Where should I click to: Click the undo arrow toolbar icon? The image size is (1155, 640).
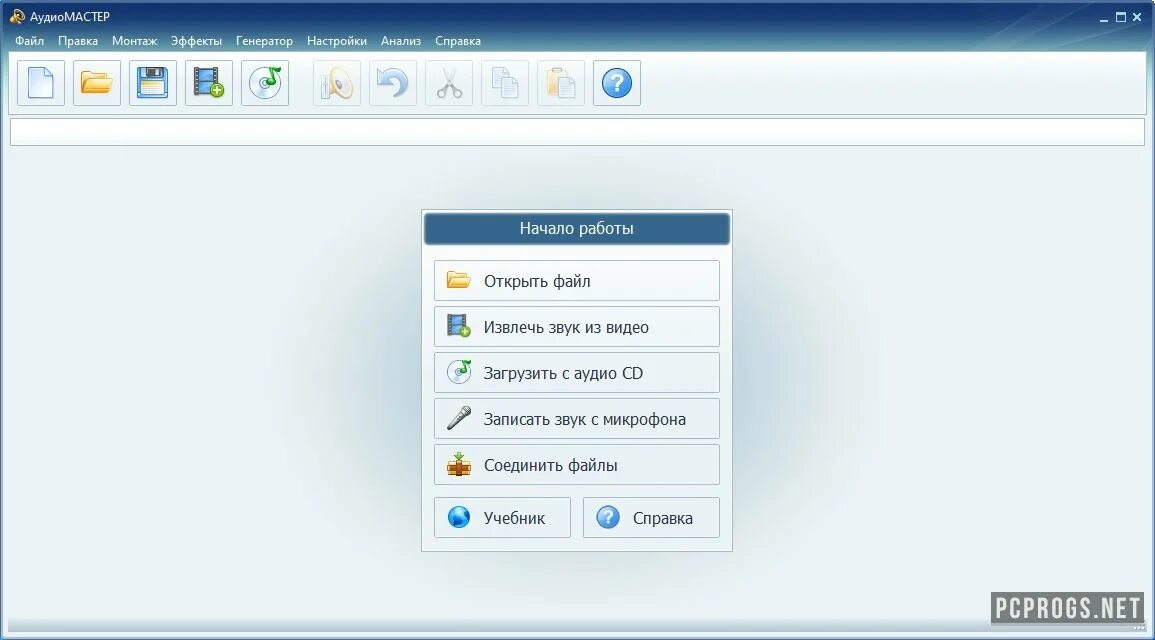(x=393, y=82)
